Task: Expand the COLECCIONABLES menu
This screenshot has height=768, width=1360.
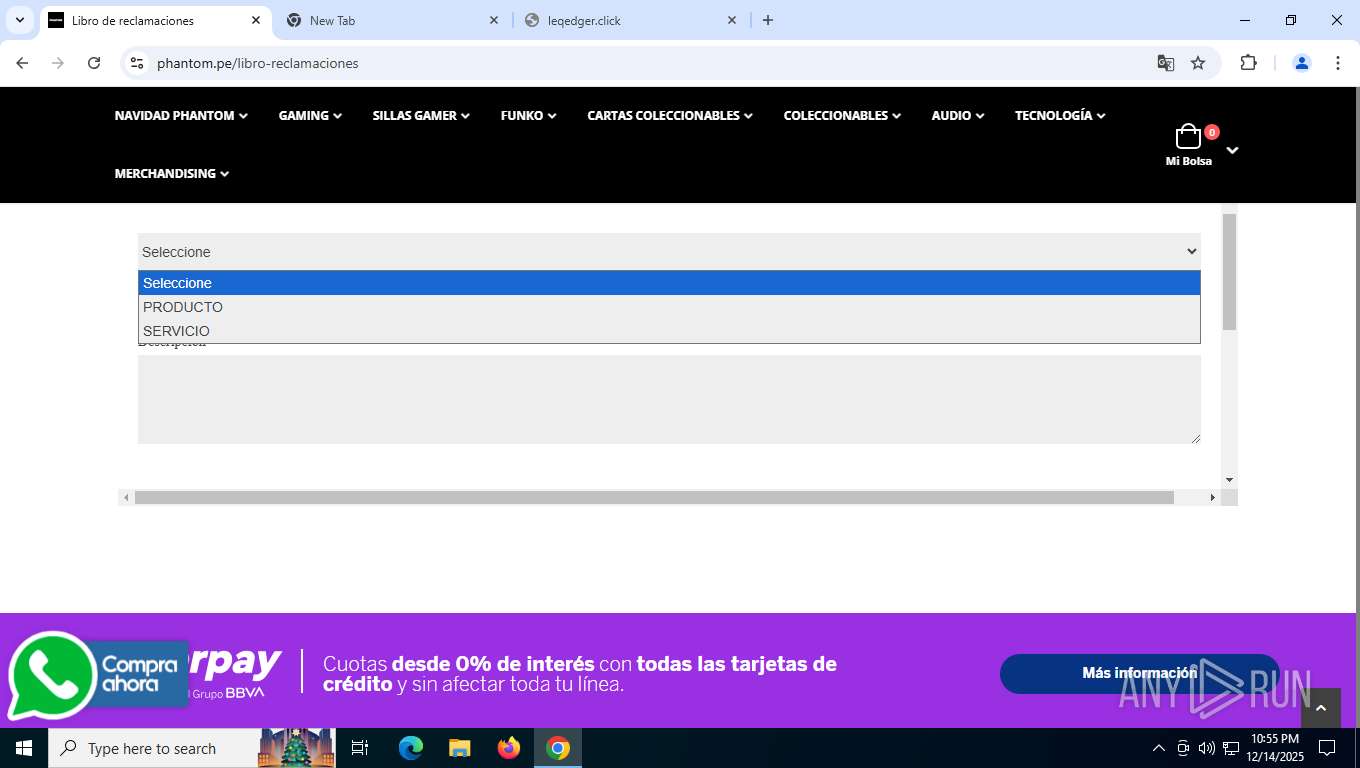Action: [842, 116]
